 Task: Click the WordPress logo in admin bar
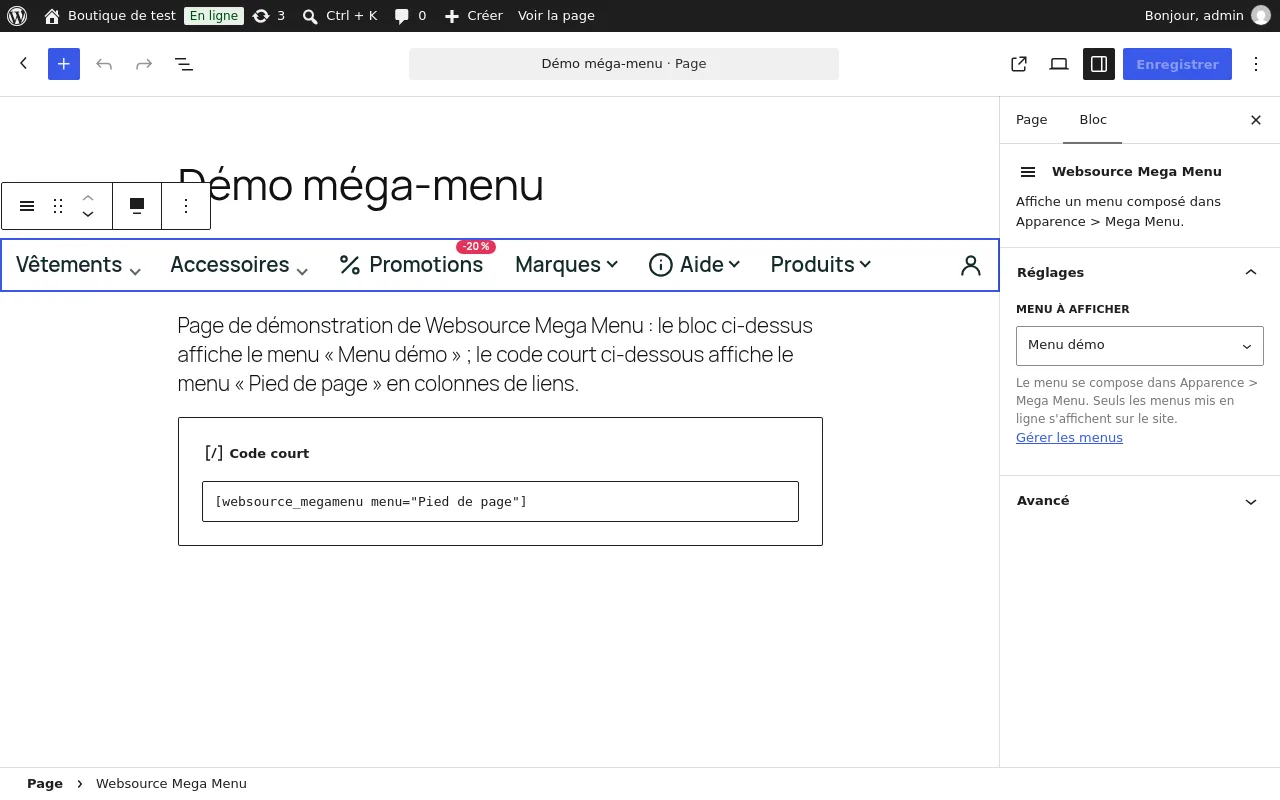click(17, 16)
